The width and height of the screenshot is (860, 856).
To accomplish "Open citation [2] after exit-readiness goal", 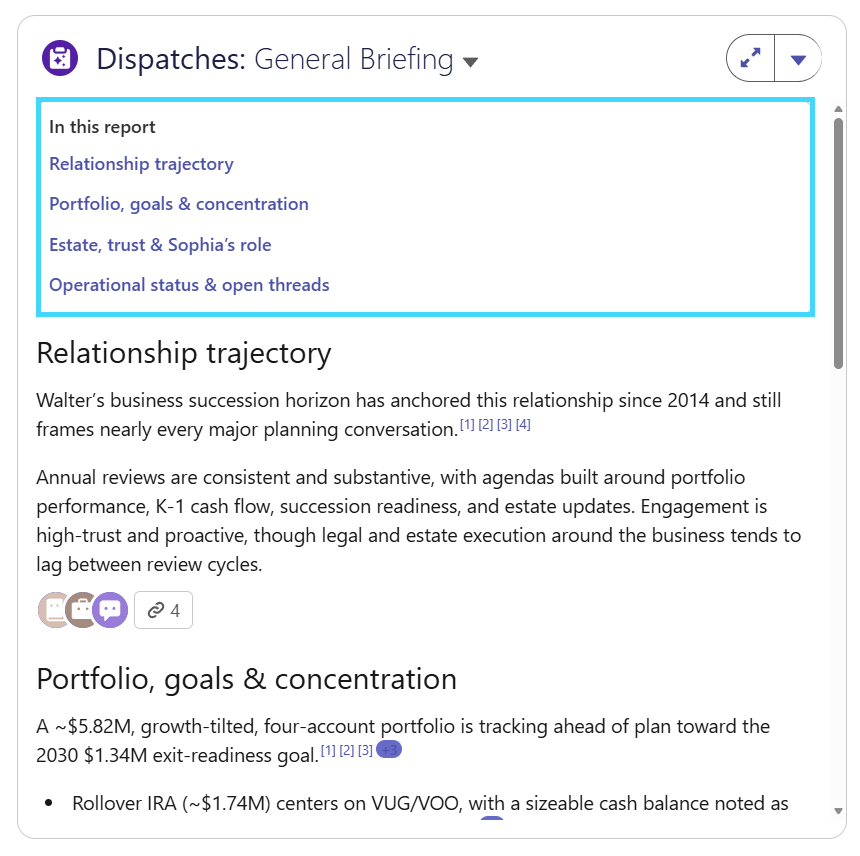I will pos(347,750).
